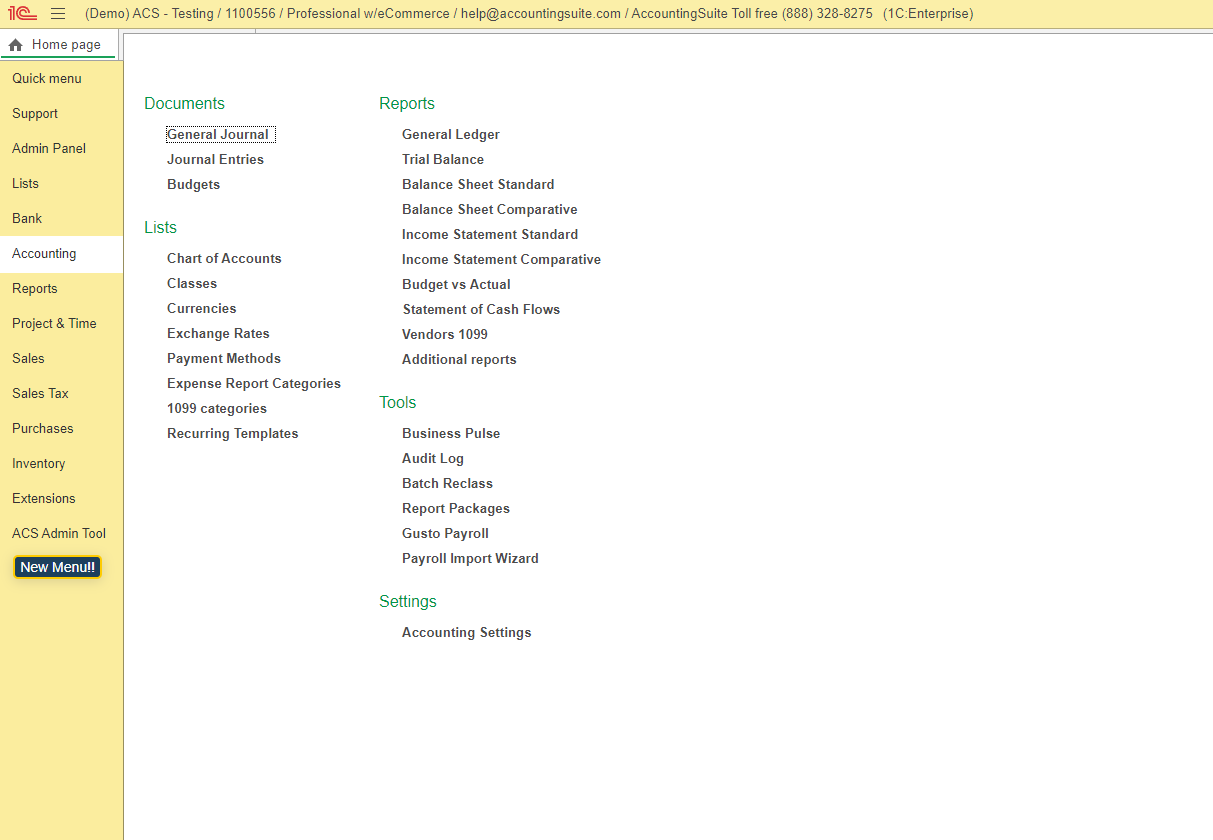Open Balance Sheet Comparative report
The width and height of the screenshot is (1213, 840).
coord(490,210)
